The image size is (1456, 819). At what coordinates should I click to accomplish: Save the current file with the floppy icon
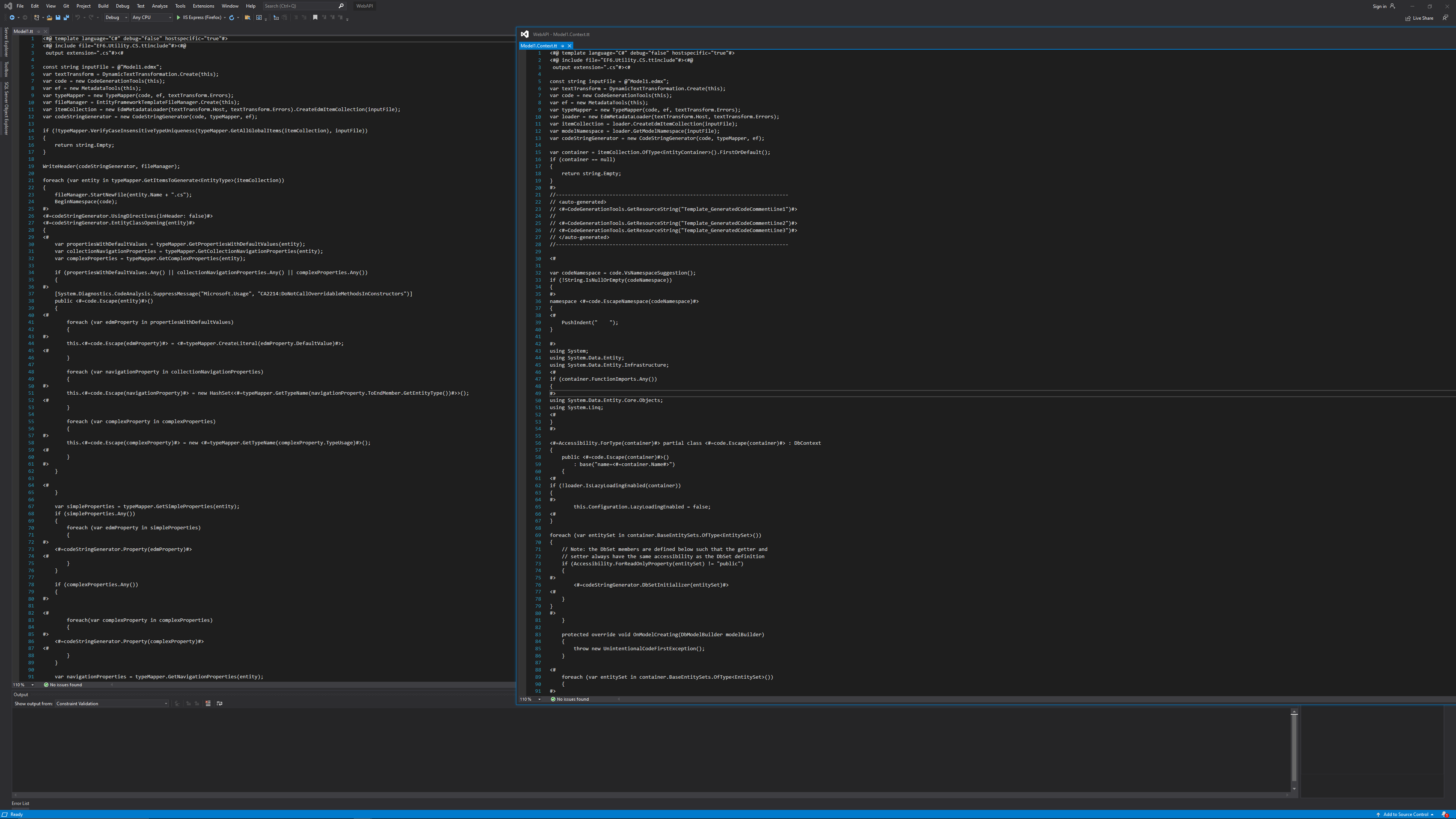(58, 17)
